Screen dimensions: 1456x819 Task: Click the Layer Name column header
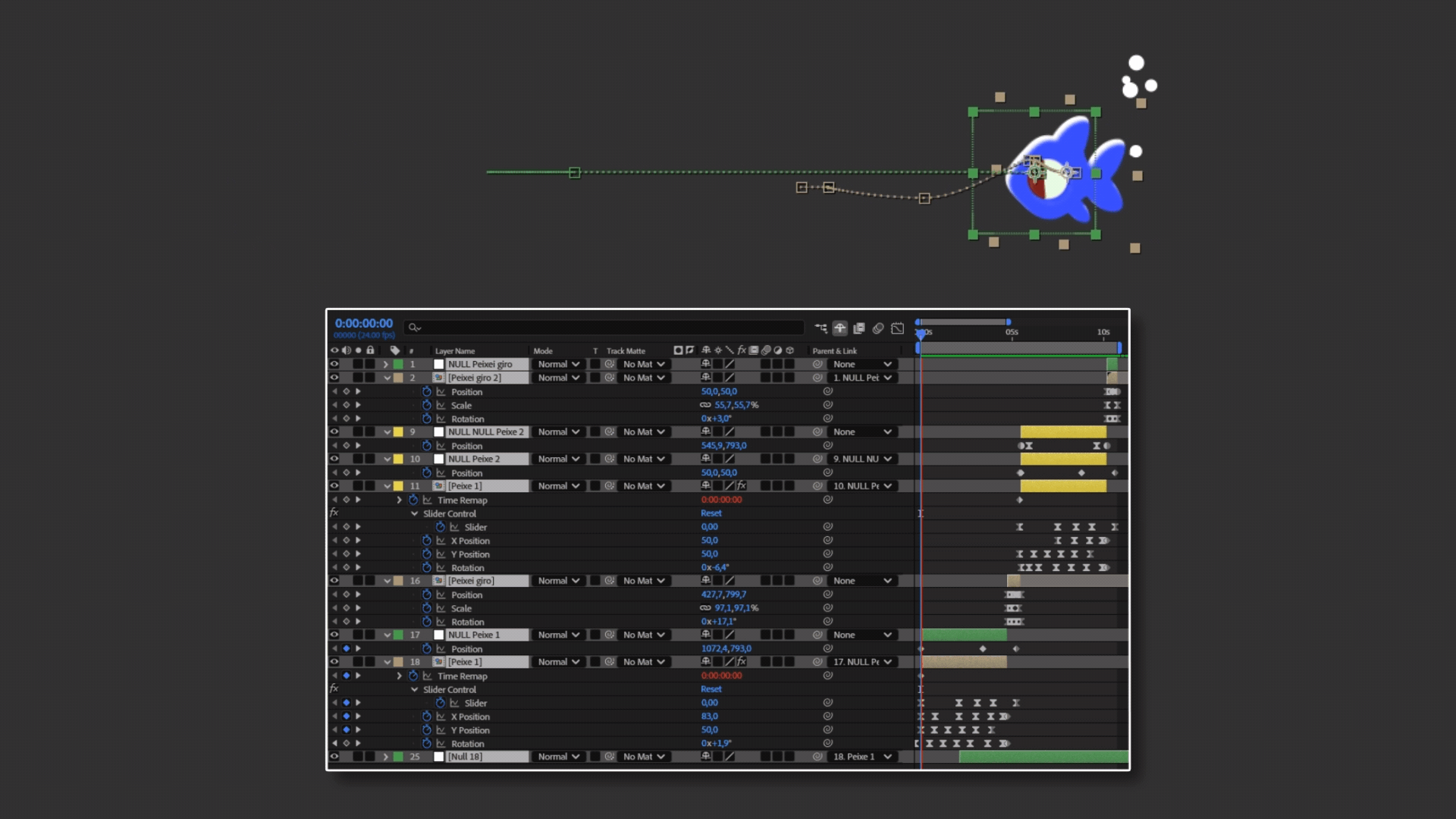pos(455,351)
